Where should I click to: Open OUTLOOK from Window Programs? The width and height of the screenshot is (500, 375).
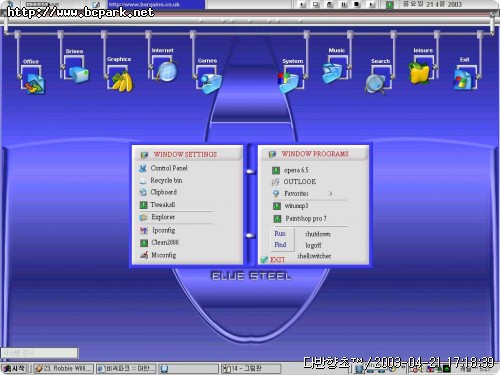click(300, 182)
